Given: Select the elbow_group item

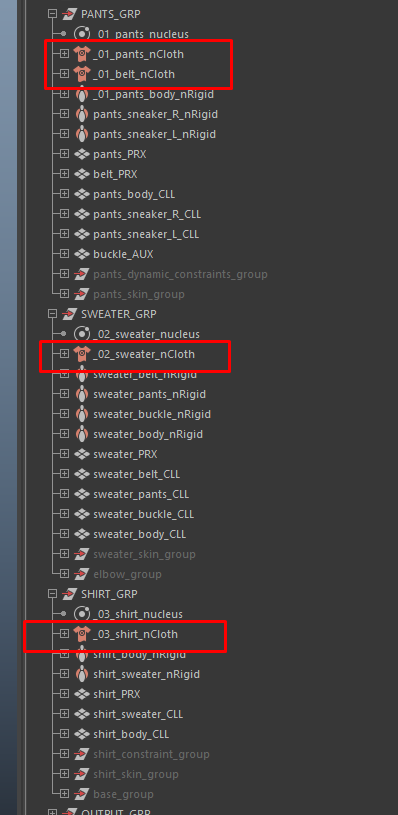Looking at the screenshot, I should (x=127, y=574).
